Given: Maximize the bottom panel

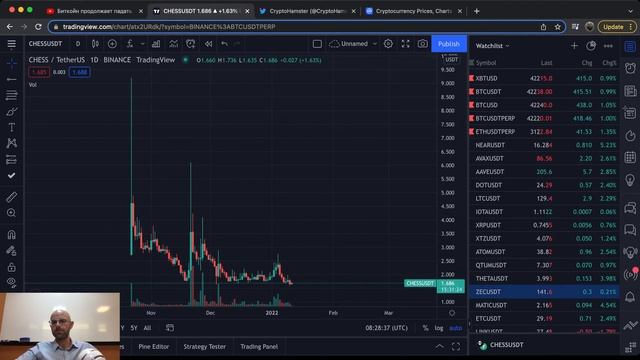Looking at the screenshot, I should click(456, 347).
